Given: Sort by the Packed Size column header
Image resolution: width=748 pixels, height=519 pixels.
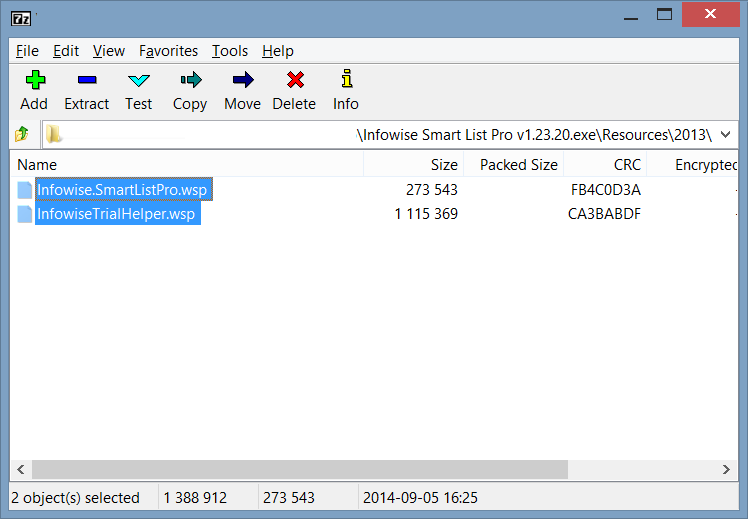Looking at the screenshot, I should pyautogui.click(x=513, y=165).
